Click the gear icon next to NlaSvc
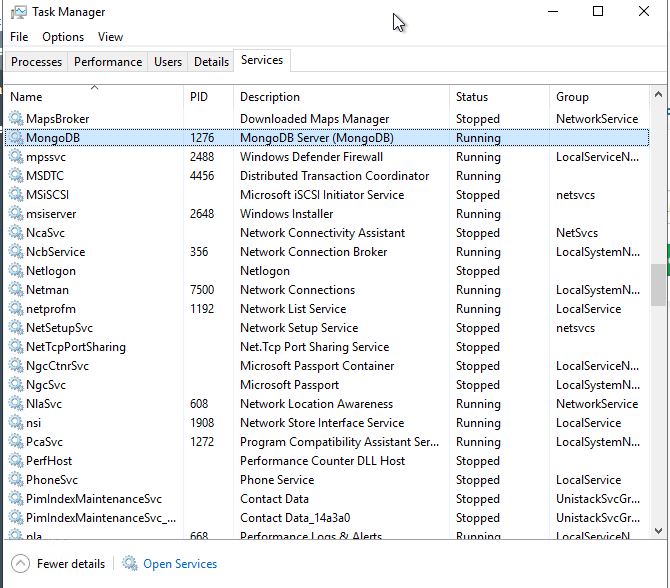The width and height of the screenshot is (670, 588). tap(16, 403)
